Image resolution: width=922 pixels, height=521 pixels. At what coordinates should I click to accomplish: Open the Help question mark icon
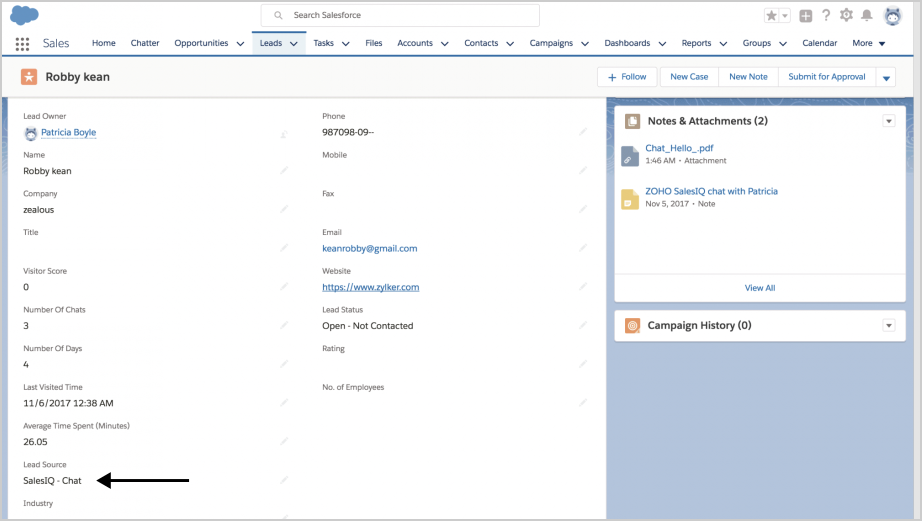click(826, 16)
